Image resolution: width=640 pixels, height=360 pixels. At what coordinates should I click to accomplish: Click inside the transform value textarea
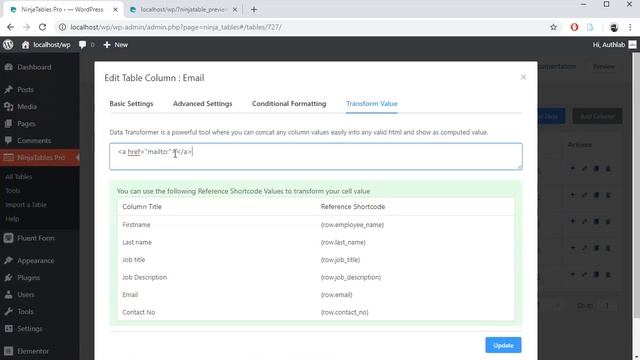point(316,156)
